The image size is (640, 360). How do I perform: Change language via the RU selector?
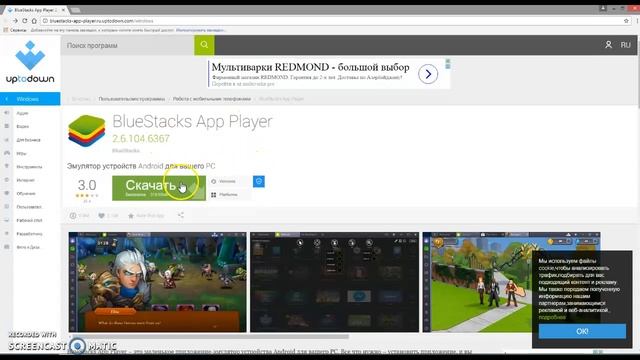click(x=626, y=45)
